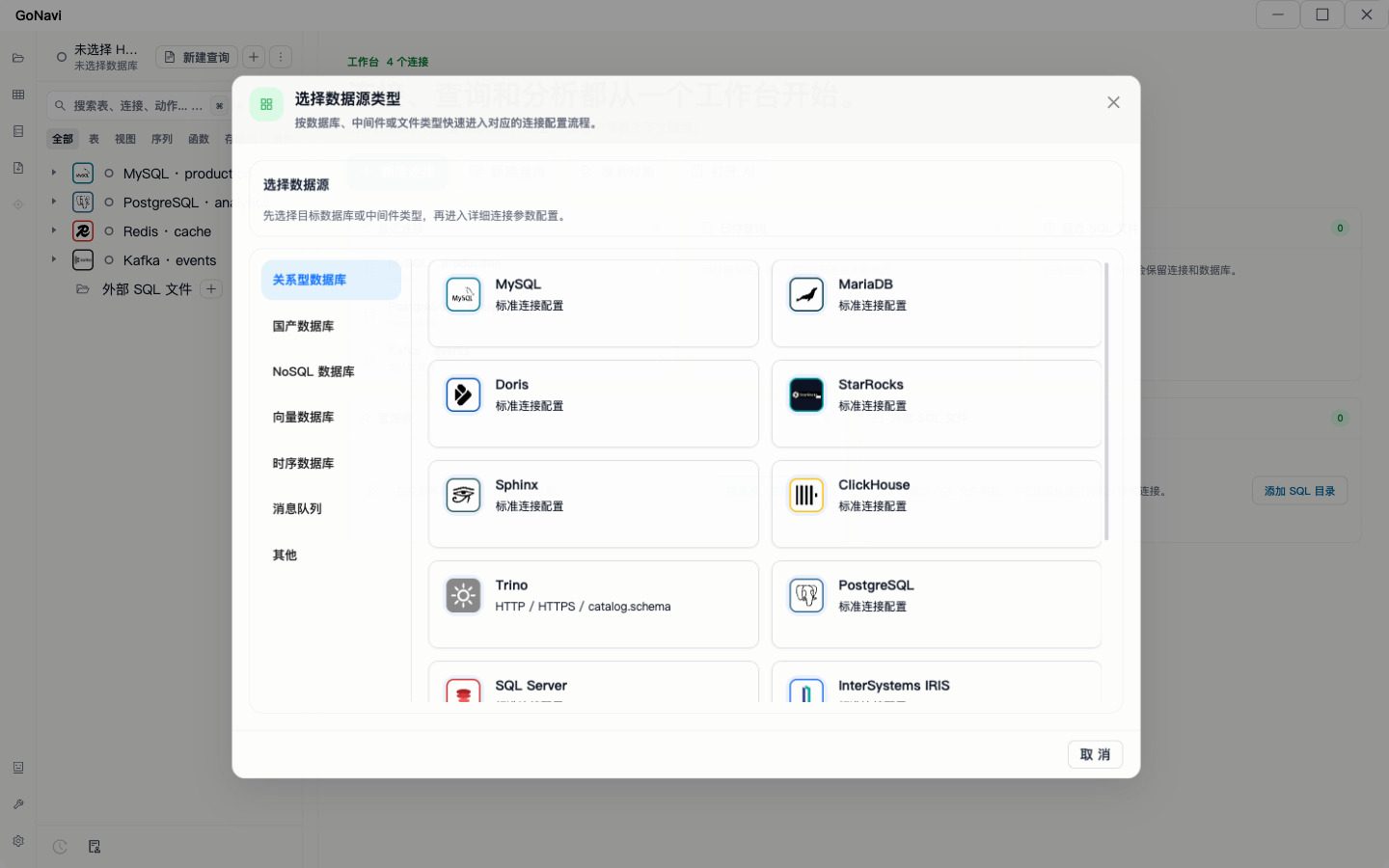Viewport: 1389px width, 868px height.
Task: Select the SQL Server icon
Action: [463, 690]
